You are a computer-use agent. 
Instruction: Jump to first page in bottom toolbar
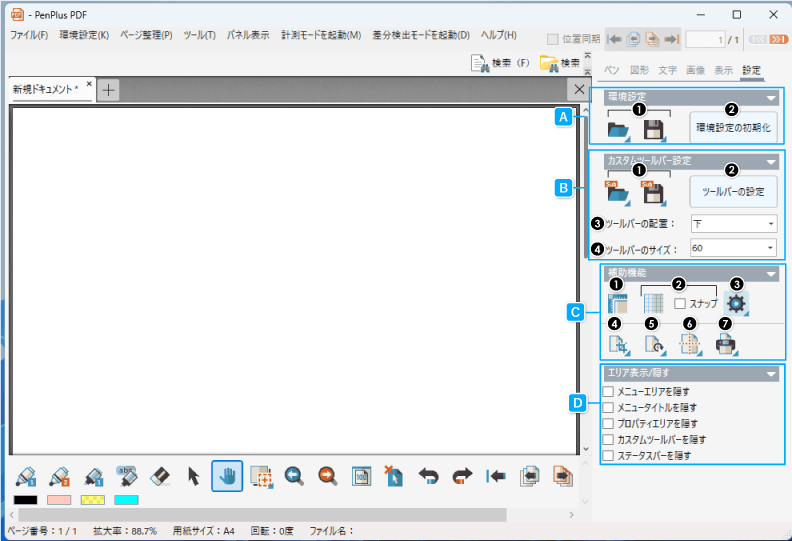pyautogui.click(x=496, y=476)
